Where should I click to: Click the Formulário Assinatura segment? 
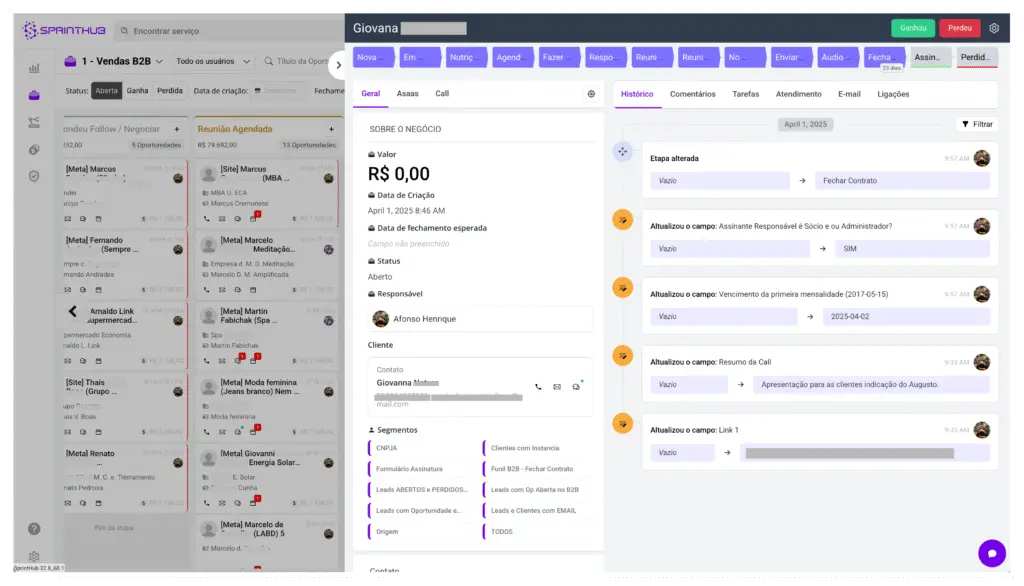pyautogui.click(x=409, y=469)
